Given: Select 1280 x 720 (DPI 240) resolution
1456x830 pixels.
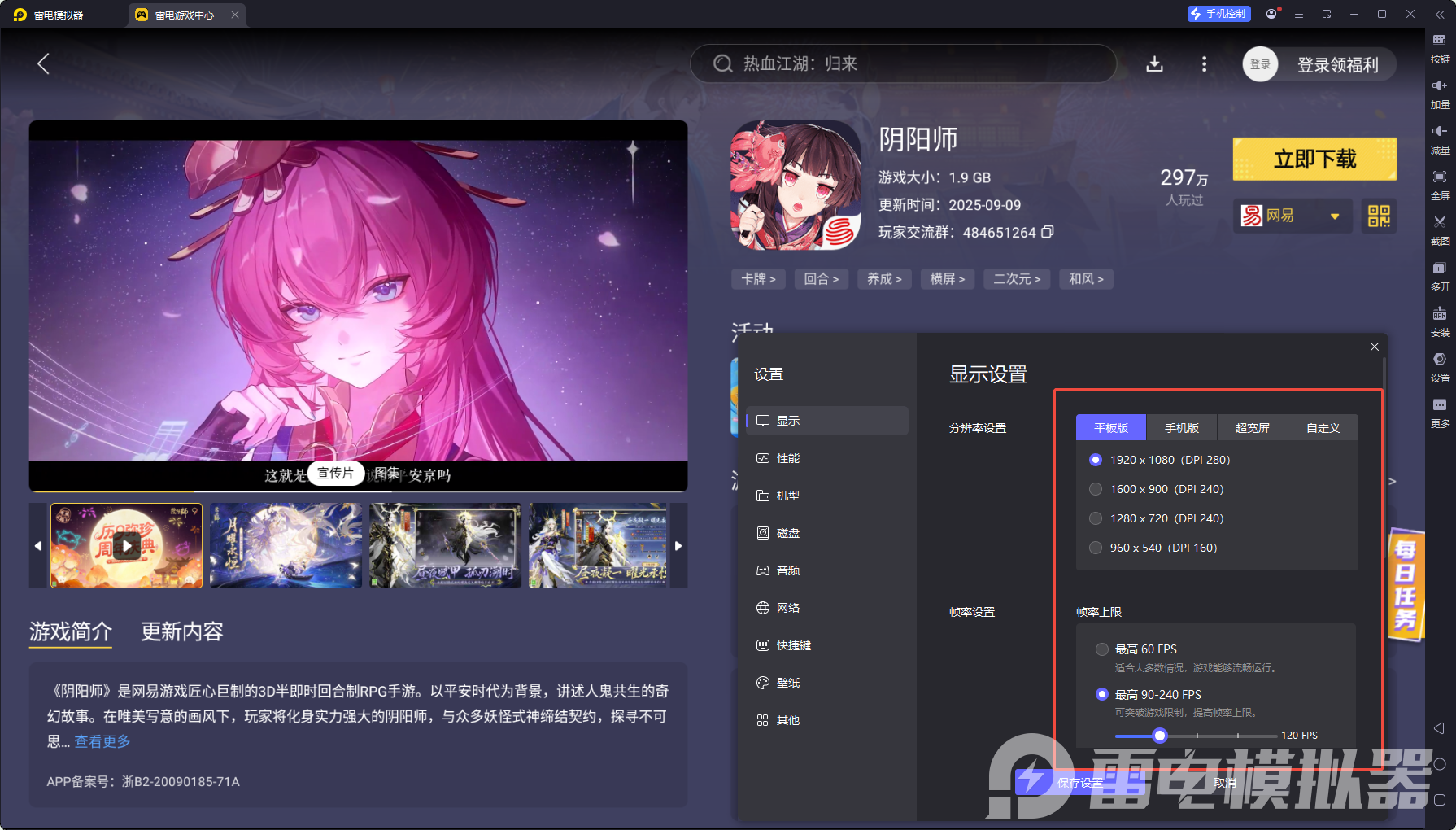Looking at the screenshot, I should point(1156,518).
